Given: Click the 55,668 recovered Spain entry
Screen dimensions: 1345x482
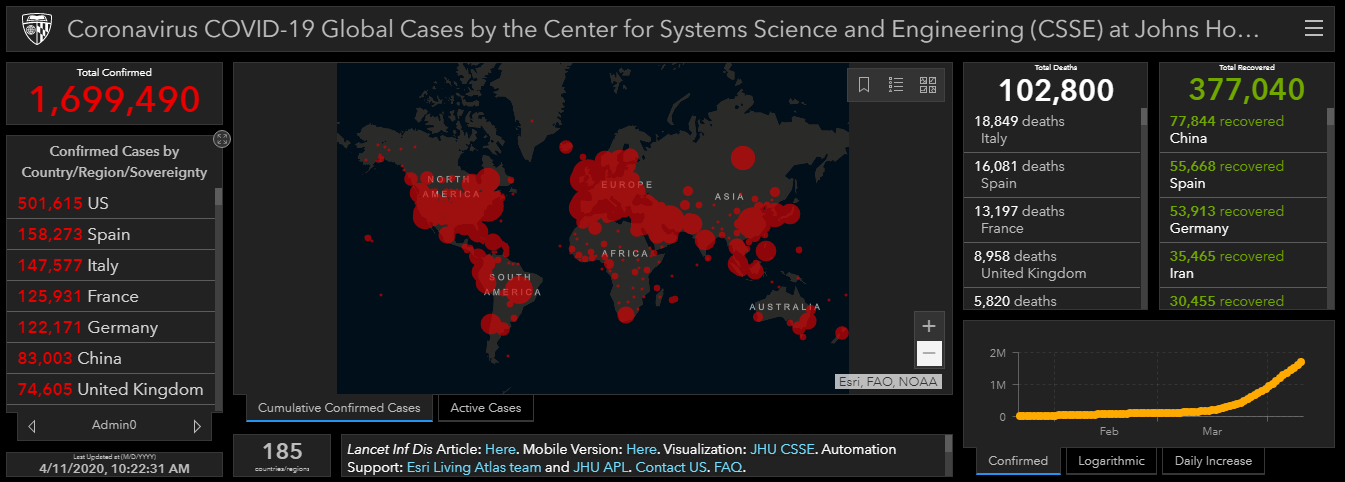Looking at the screenshot, I should click(x=1244, y=175).
